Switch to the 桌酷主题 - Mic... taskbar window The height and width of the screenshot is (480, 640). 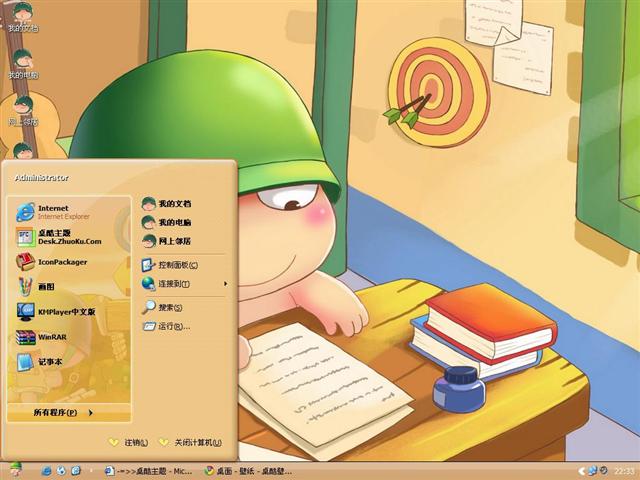[x=148, y=471]
